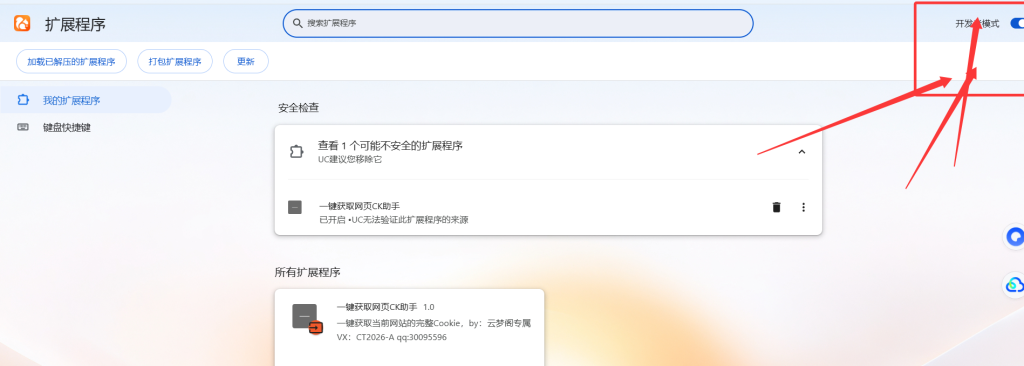Toggle the 开发者模式 switch
The width and height of the screenshot is (1024, 366).
(1017, 24)
